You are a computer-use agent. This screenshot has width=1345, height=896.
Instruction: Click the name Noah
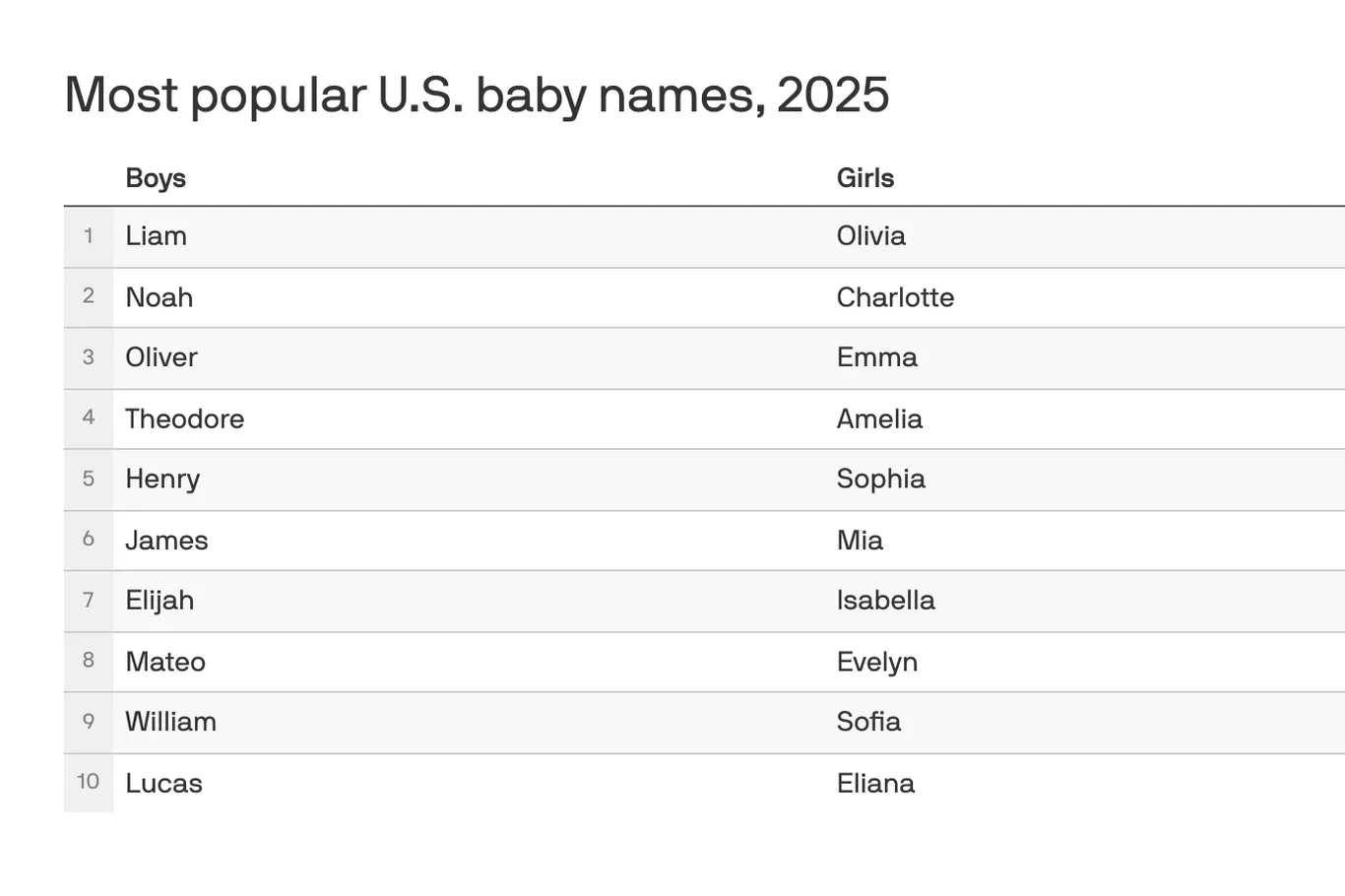(x=159, y=297)
